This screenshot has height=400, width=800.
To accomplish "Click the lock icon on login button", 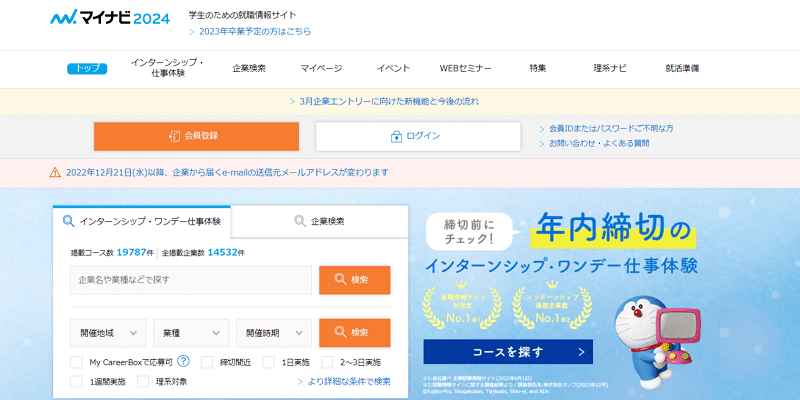I will pyautogui.click(x=396, y=137).
